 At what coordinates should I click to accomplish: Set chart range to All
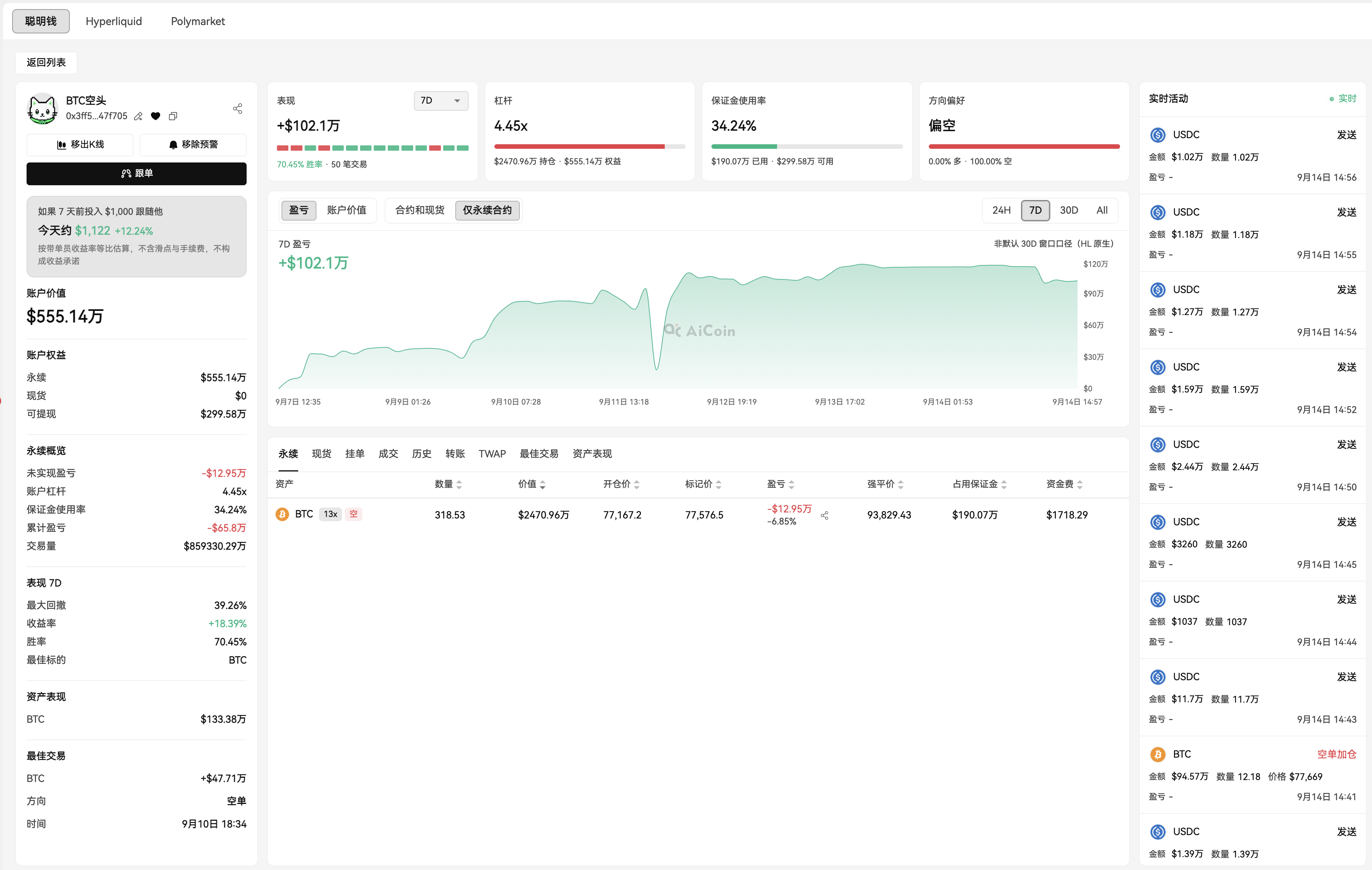(x=1102, y=210)
